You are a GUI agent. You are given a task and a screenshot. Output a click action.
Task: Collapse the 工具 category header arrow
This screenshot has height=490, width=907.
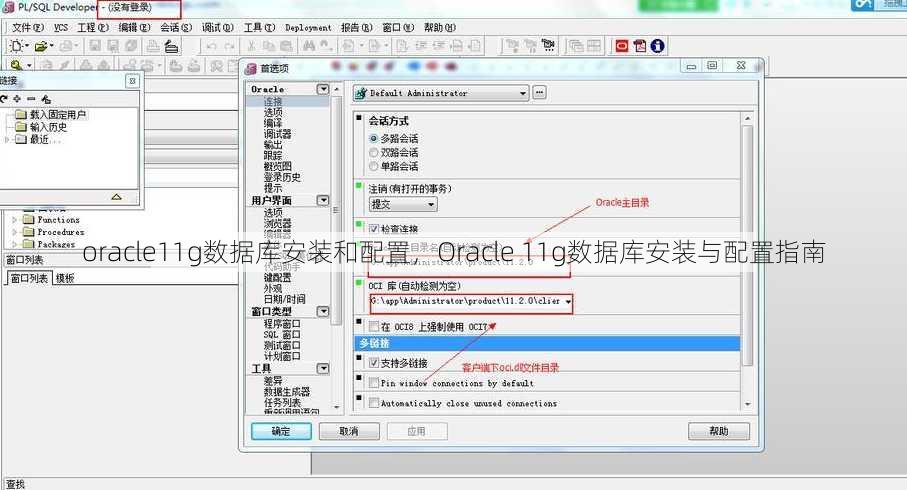coord(323,368)
